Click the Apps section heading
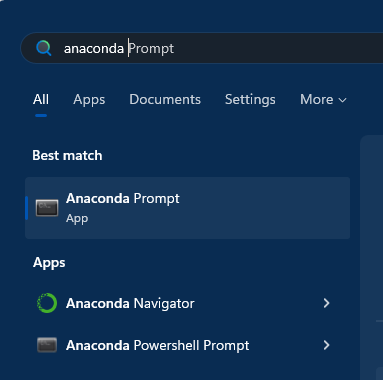Screen dimensions: 383x380 [x=49, y=263]
